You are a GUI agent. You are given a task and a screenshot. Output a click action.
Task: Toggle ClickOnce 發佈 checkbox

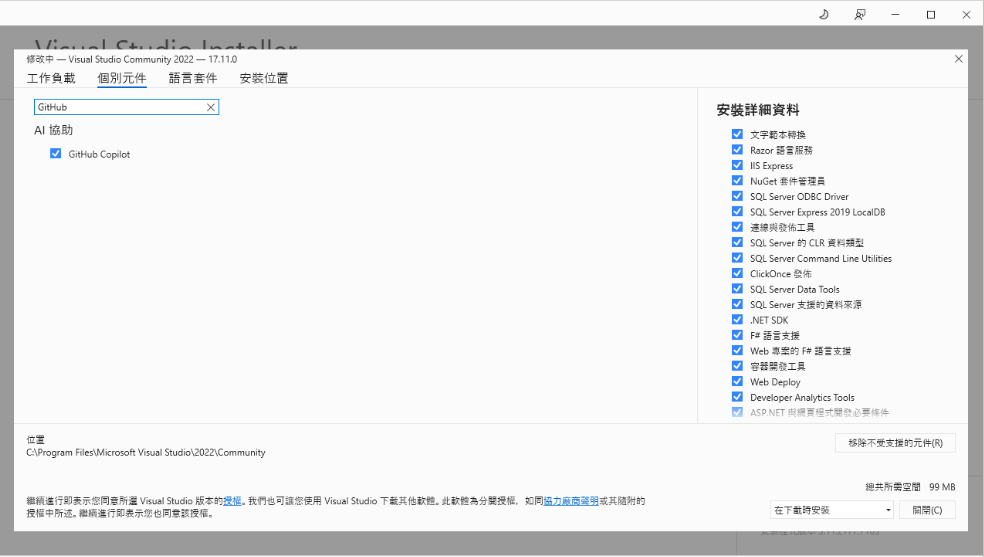[x=737, y=273]
